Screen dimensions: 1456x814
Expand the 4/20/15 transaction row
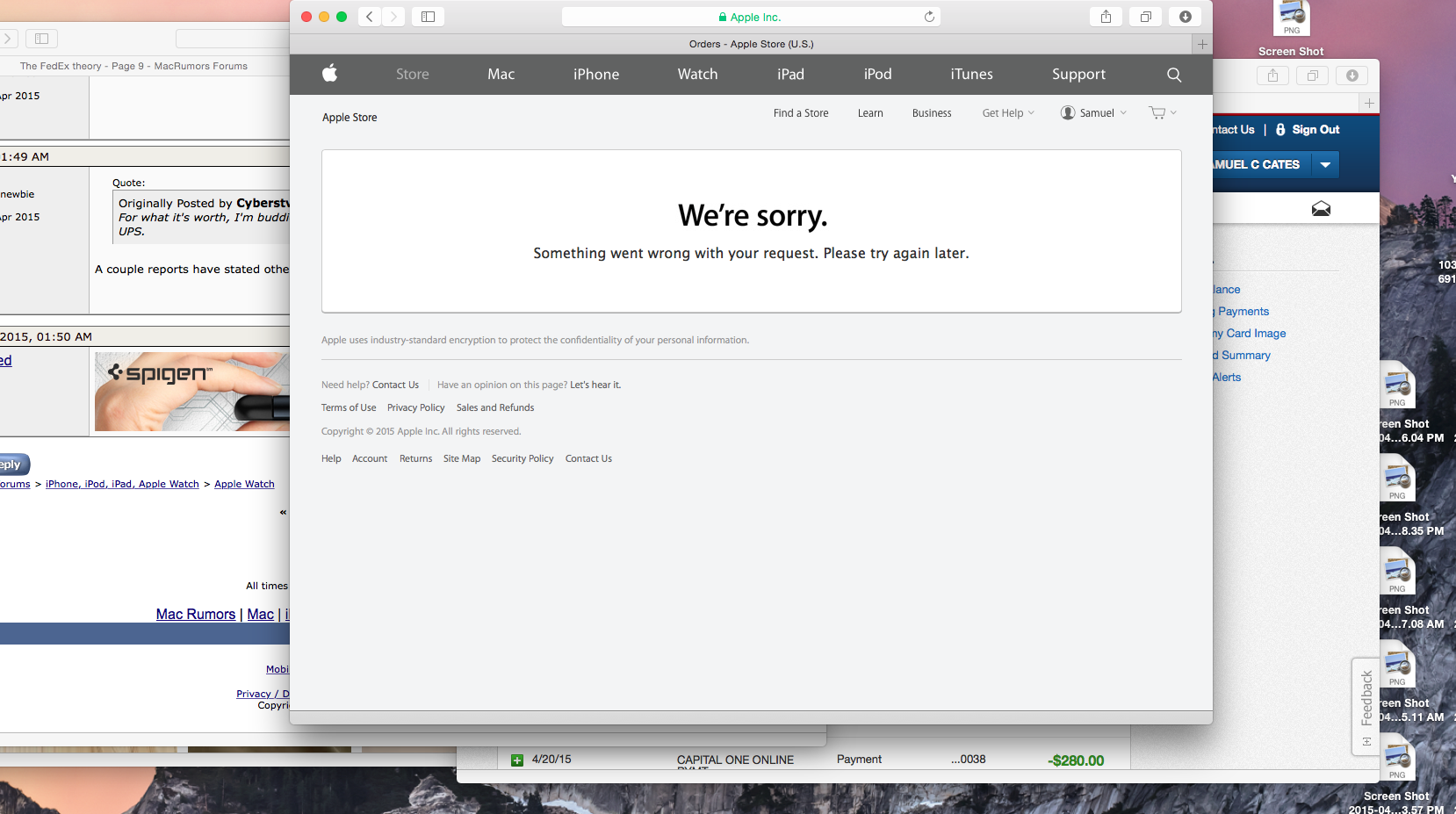[x=517, y=760]
